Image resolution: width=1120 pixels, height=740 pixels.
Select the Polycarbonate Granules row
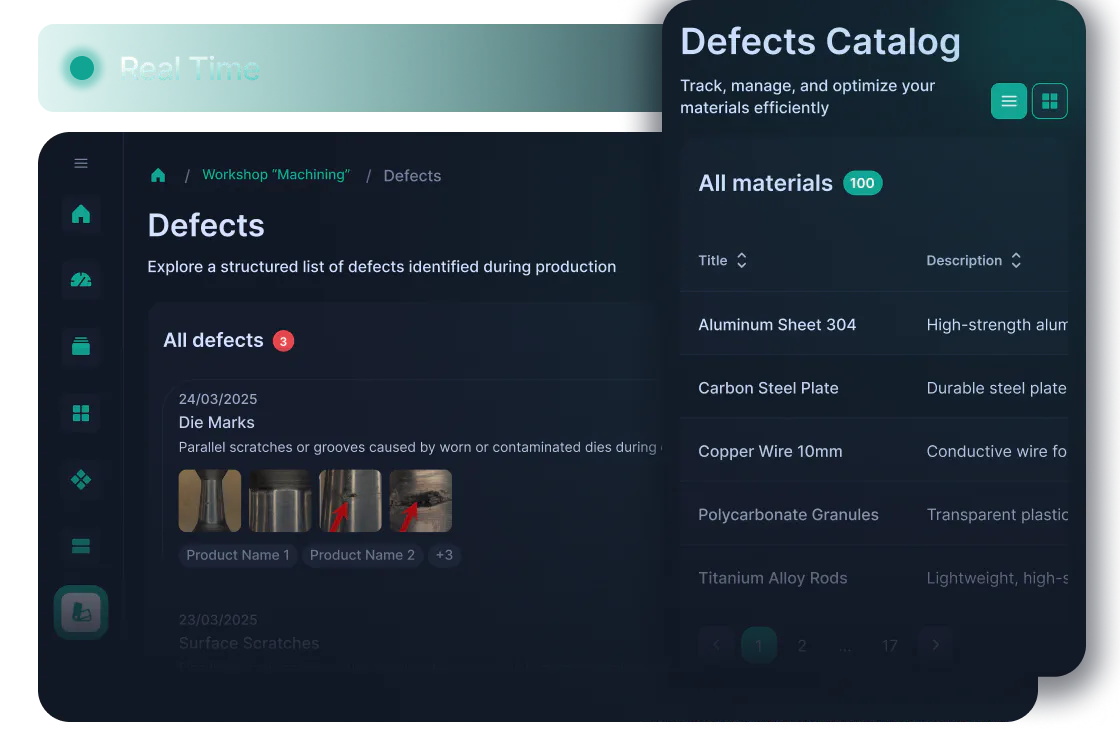(x=874, y=514)
